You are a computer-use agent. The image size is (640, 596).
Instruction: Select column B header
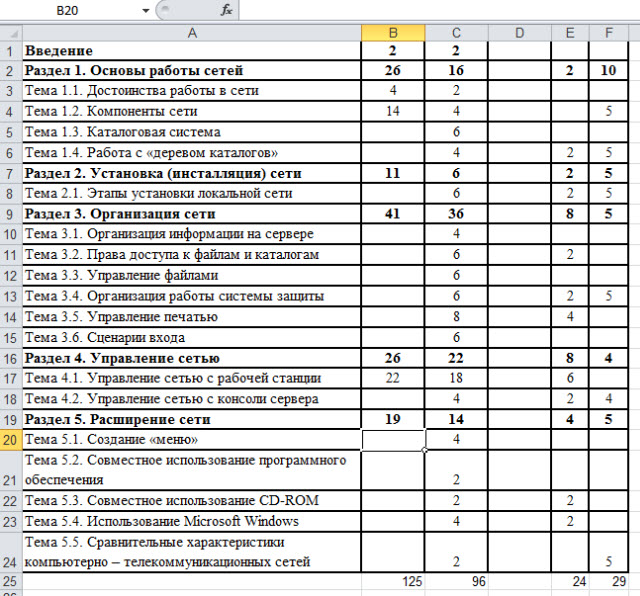point(393,32)
